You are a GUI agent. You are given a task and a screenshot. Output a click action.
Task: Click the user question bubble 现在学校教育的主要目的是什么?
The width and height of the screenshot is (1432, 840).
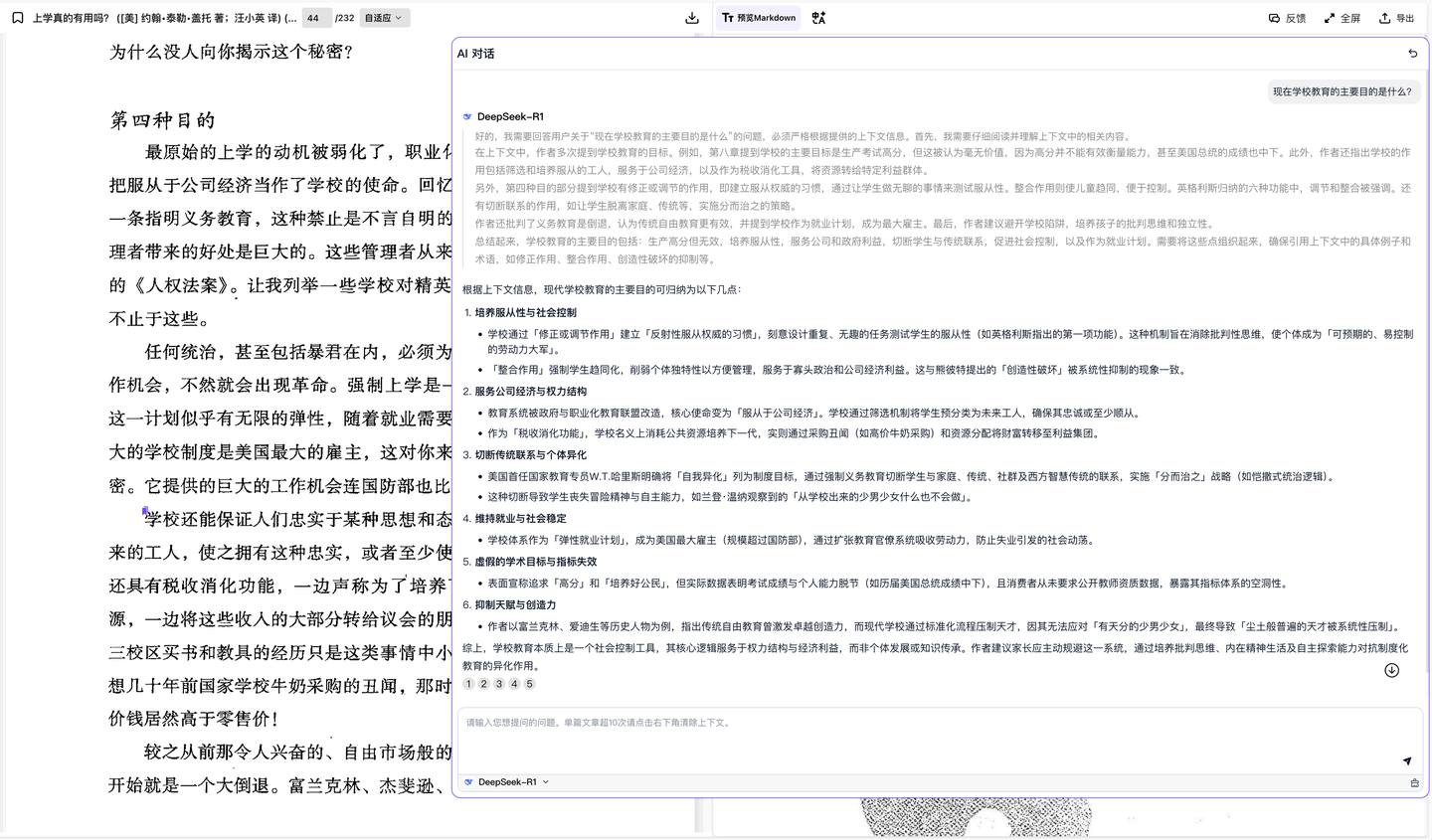[1342, 91]
